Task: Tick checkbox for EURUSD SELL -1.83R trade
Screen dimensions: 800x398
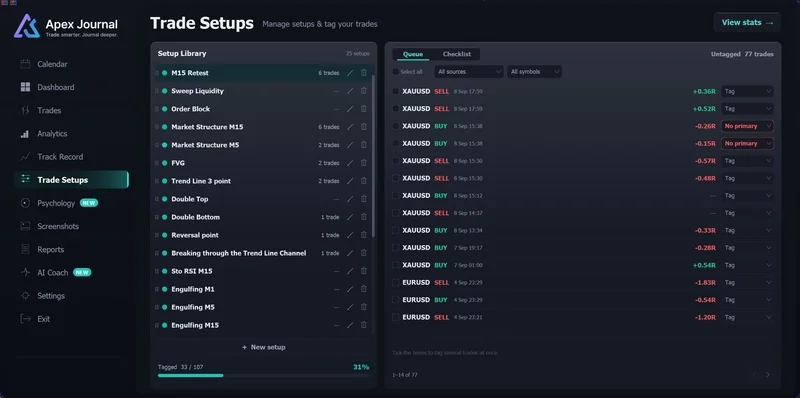Action: [395, 282]
